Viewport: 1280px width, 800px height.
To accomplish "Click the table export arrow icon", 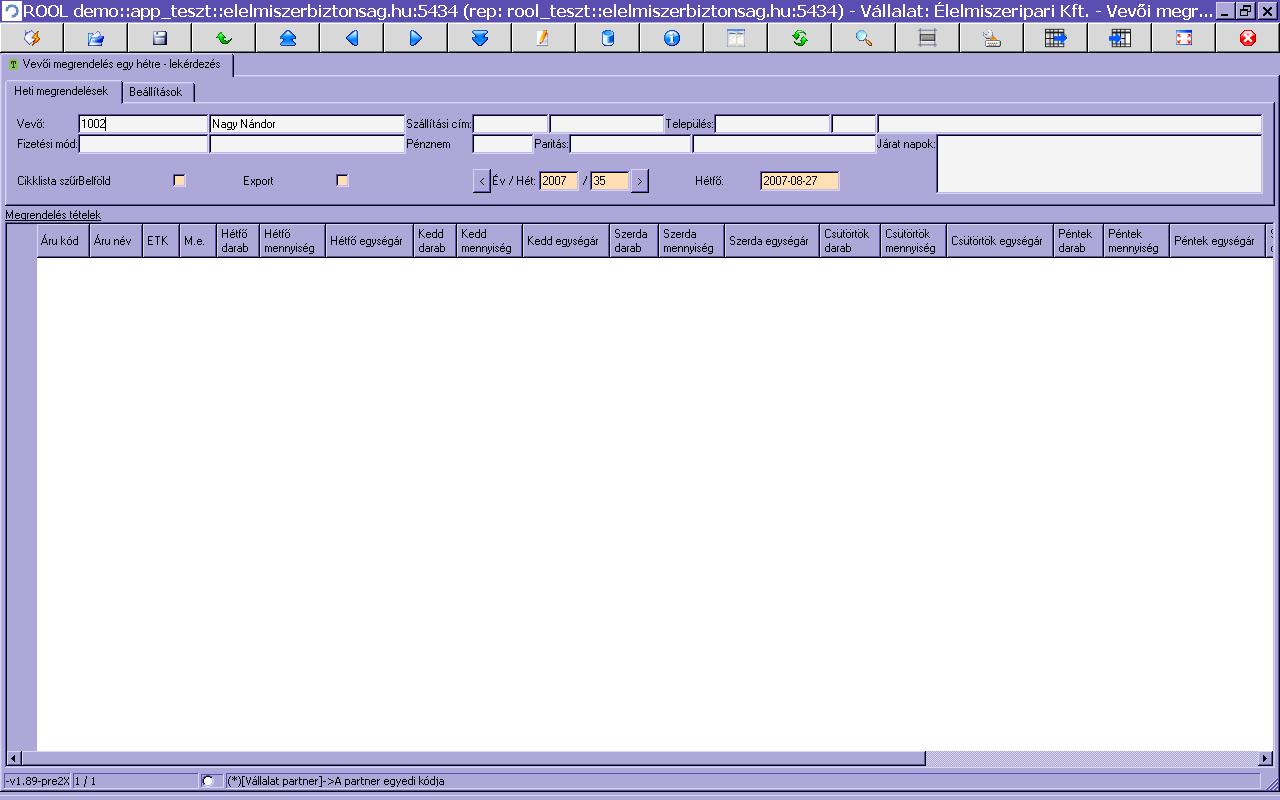I will 1056,38.
